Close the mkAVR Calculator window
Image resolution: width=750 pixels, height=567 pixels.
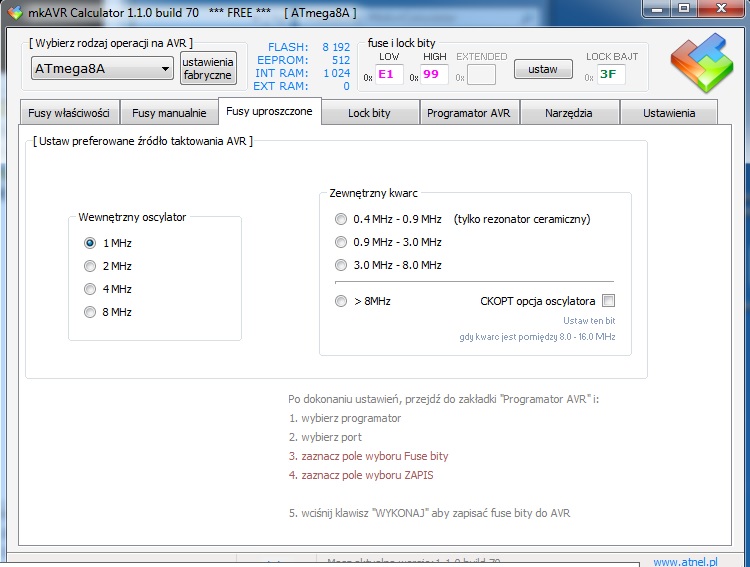(721, 9)
